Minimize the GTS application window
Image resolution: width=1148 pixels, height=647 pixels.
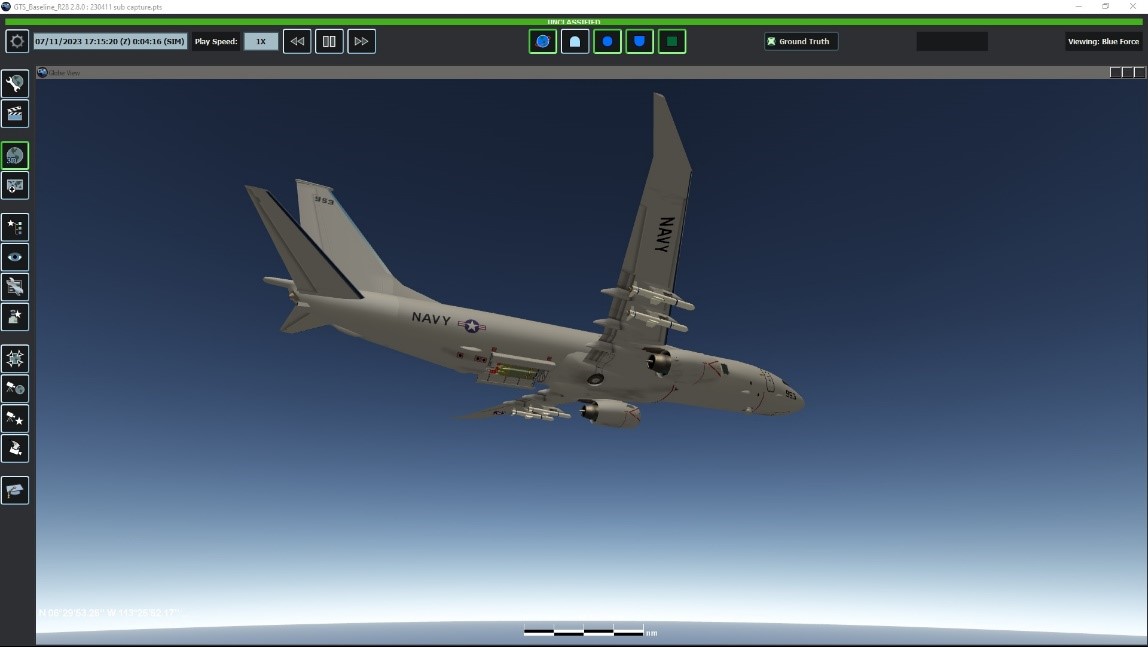[1079, 7]
